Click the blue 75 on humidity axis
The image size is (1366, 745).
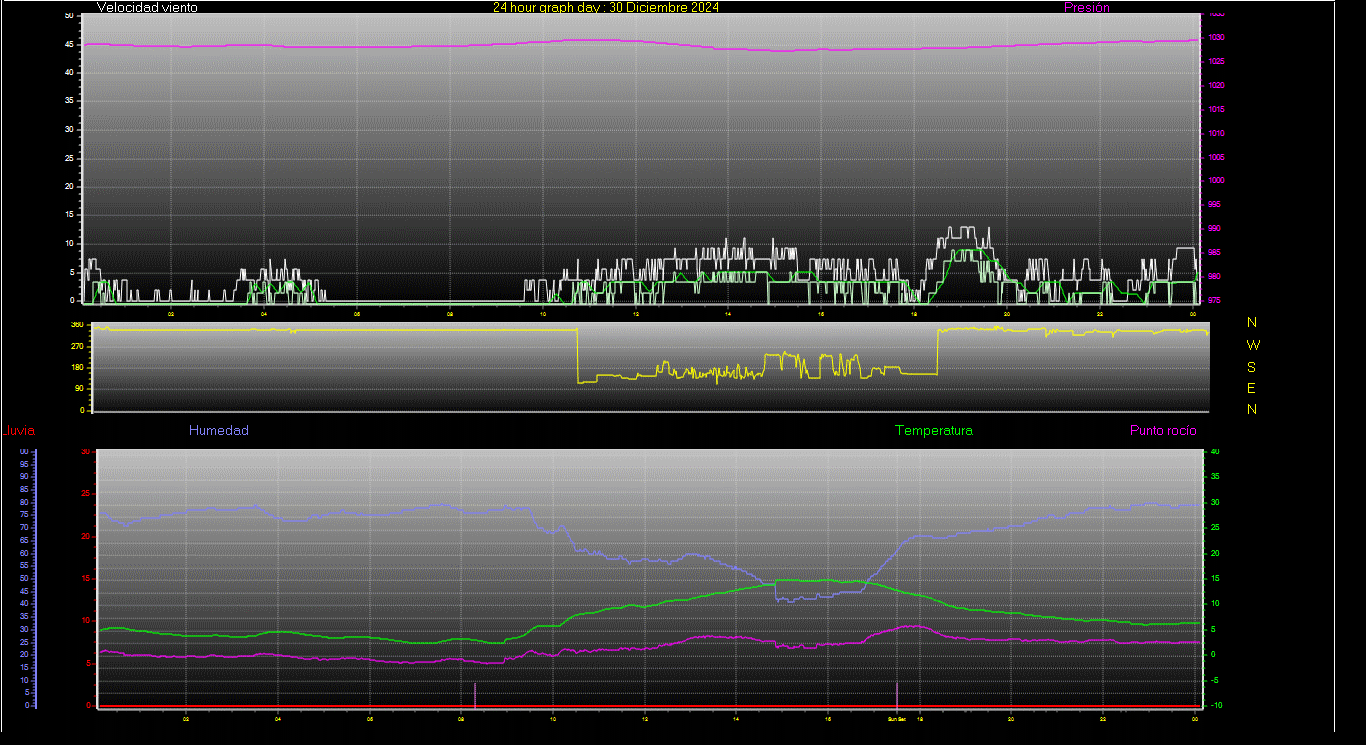[23, 515]
